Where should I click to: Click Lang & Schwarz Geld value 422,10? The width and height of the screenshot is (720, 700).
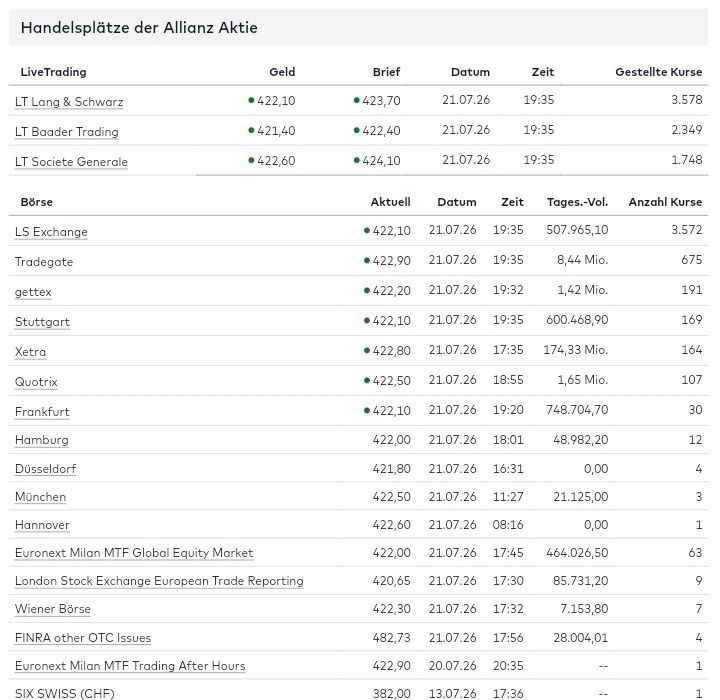click(276, 100)
